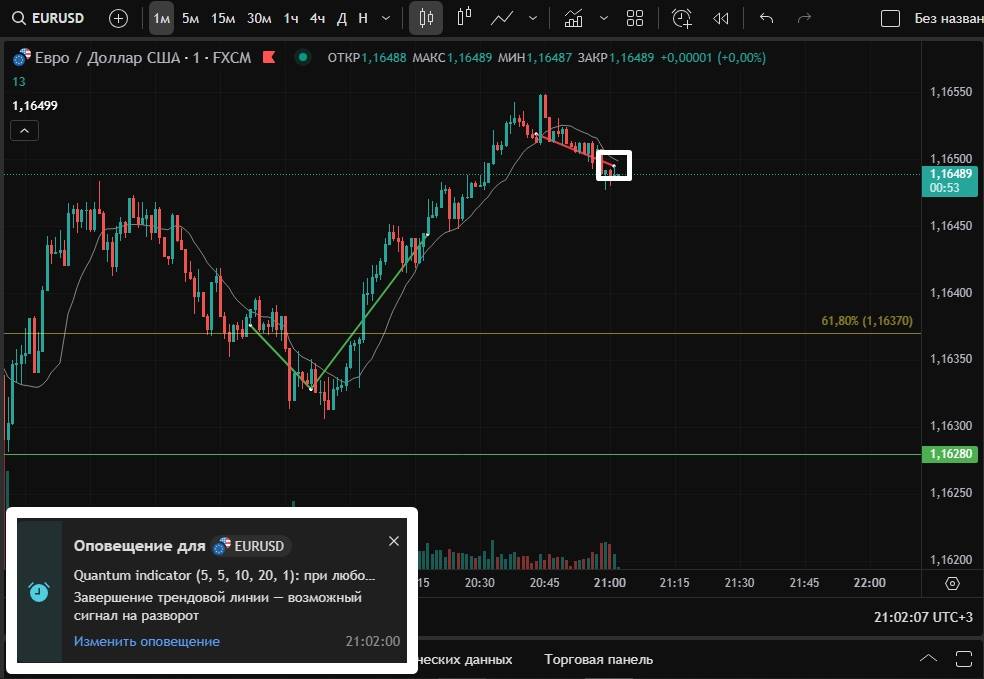This screenshot has height=679, width=984.
Task: Toggle the layout square checkbox near Без назван
Action: point(890,18)
